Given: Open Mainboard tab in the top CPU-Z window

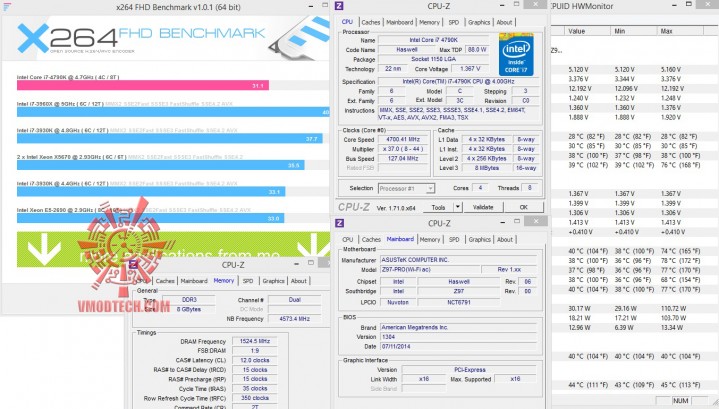Looking at the screenshot, I should click(399, 22).
